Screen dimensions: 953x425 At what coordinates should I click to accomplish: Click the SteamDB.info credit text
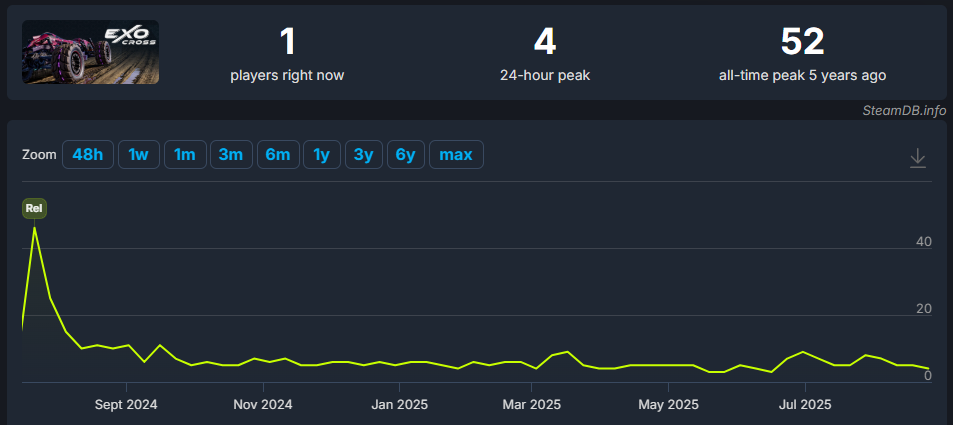point(904,111)
